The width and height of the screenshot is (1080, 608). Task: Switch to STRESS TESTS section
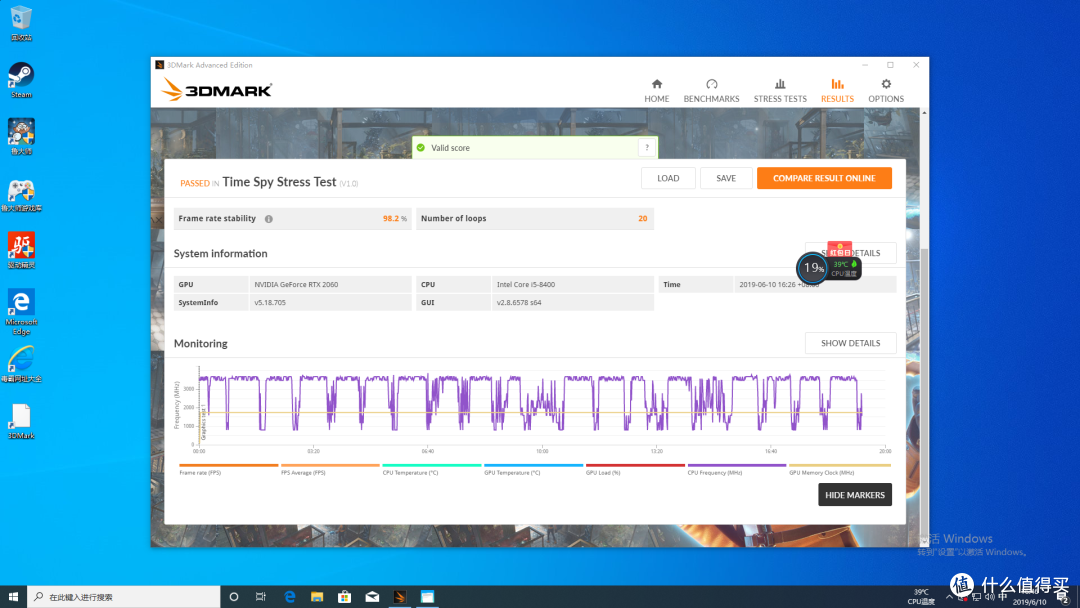[x=780, y=90]
